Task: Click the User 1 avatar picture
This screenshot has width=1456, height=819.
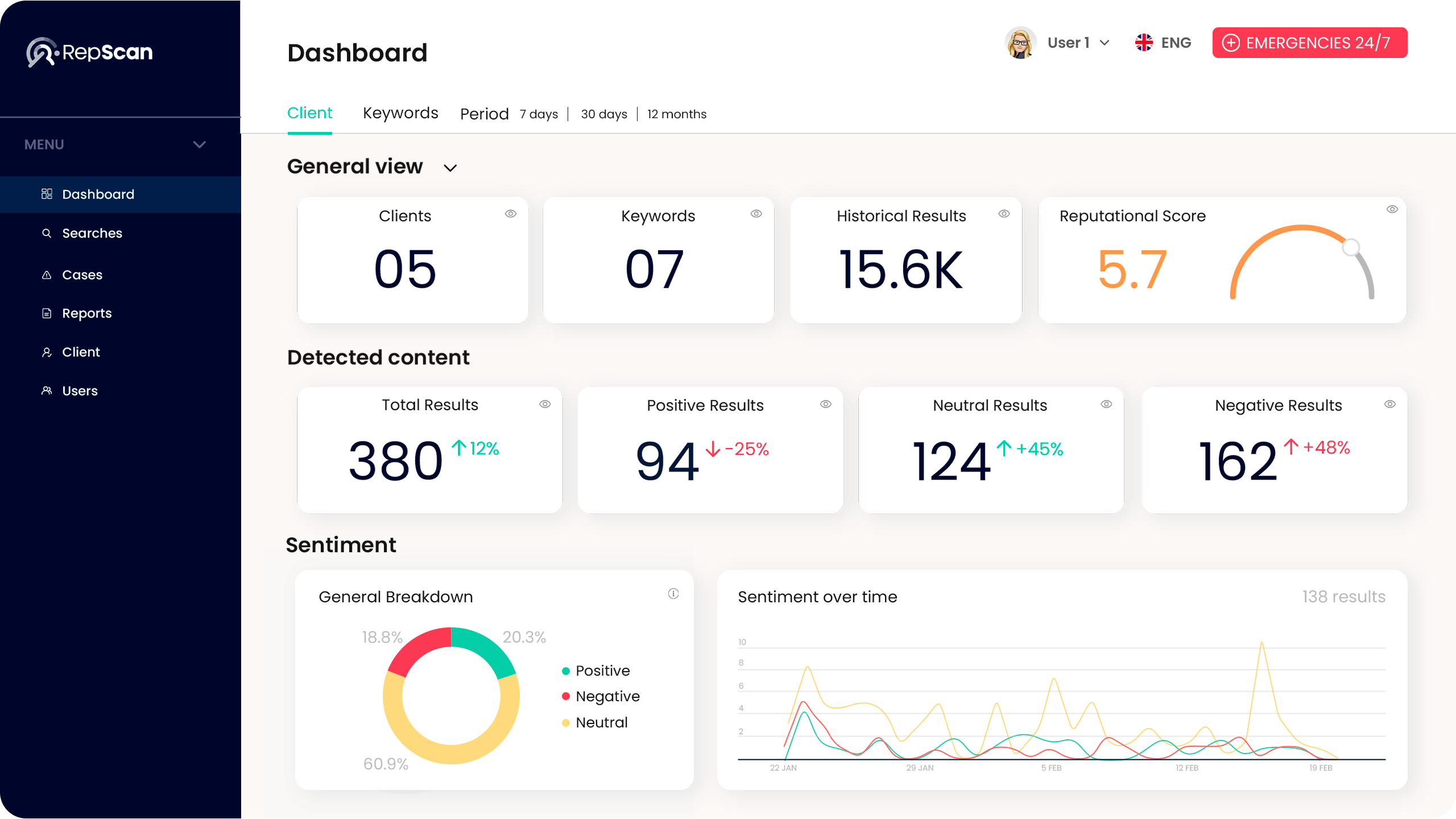Action: pyautogui.click(x=1020, y=43)
